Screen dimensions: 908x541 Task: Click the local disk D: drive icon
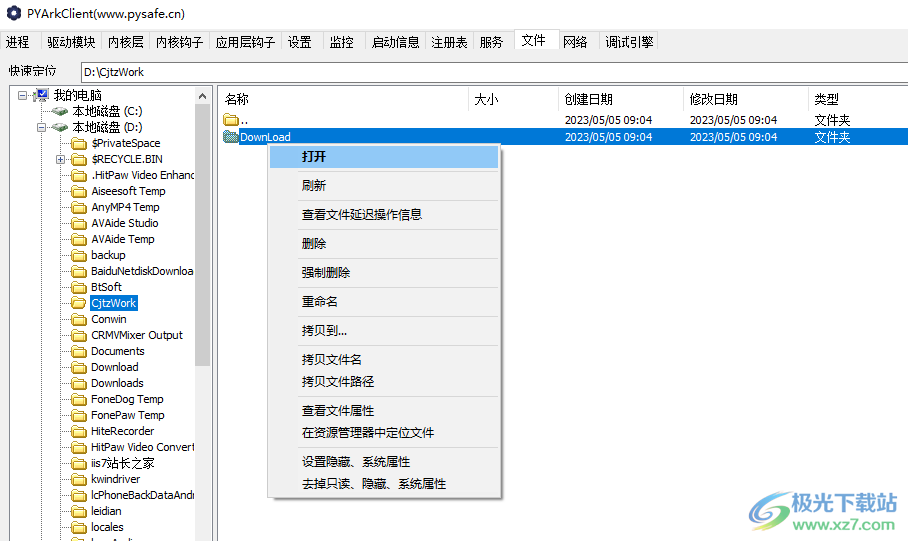(60, 127)
